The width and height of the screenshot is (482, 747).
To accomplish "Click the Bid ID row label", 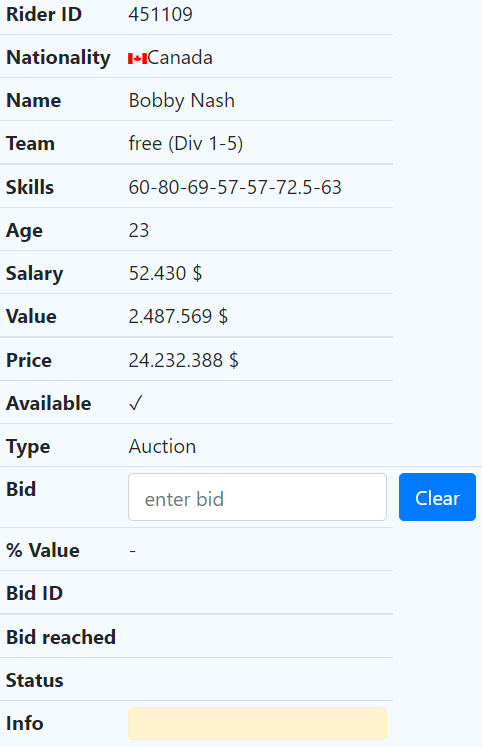I will click(x=34, y=593).
